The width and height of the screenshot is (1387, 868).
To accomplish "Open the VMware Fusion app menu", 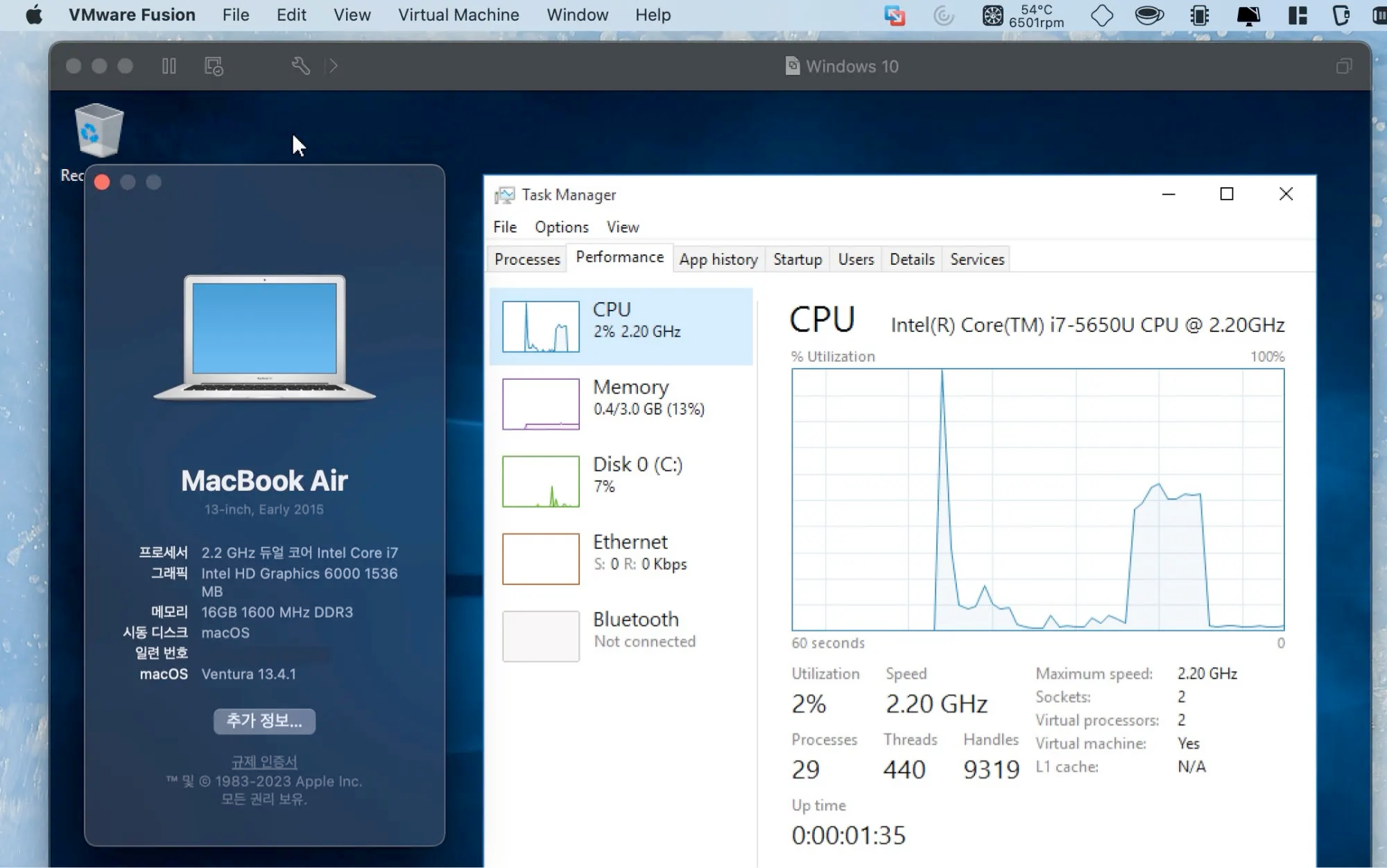I will coord(132,15).
